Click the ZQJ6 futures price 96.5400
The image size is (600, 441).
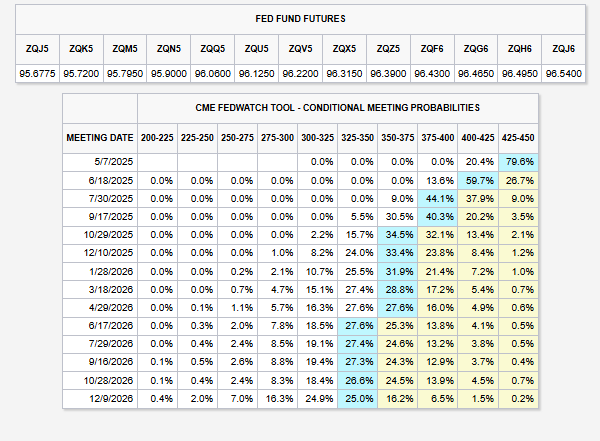[x=564, y=74]
